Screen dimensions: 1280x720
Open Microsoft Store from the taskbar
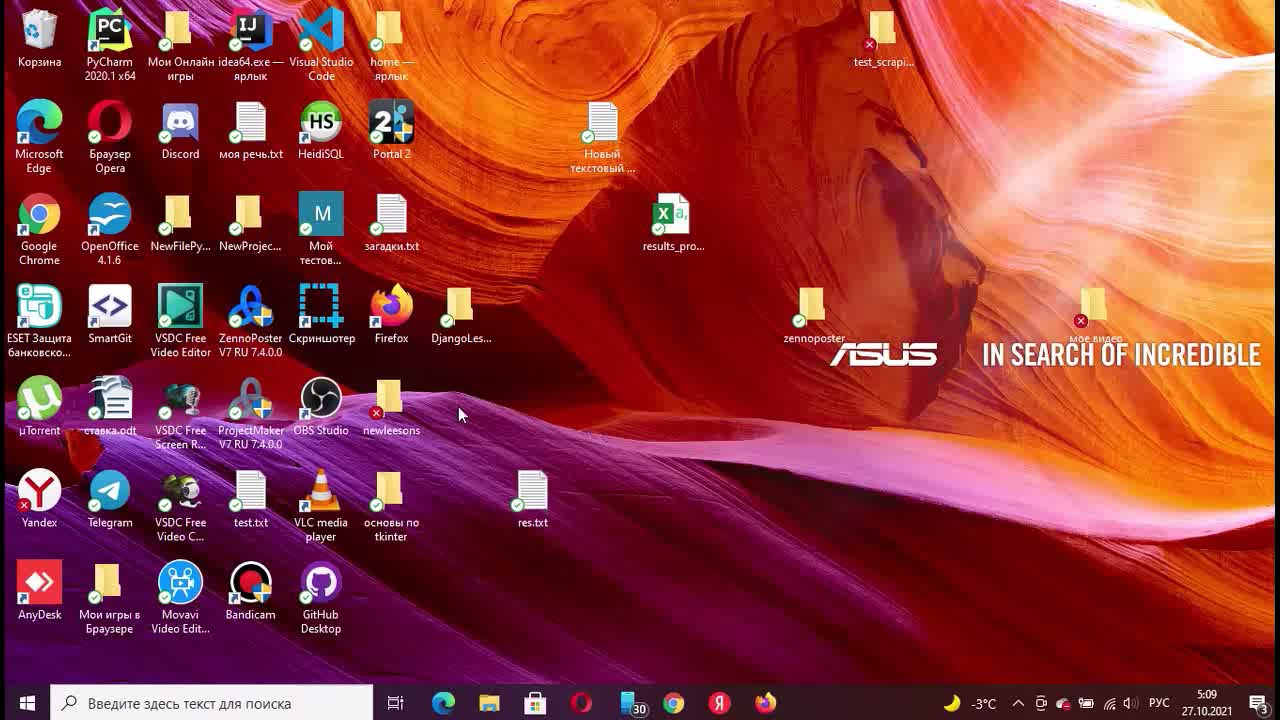(535, 703)
